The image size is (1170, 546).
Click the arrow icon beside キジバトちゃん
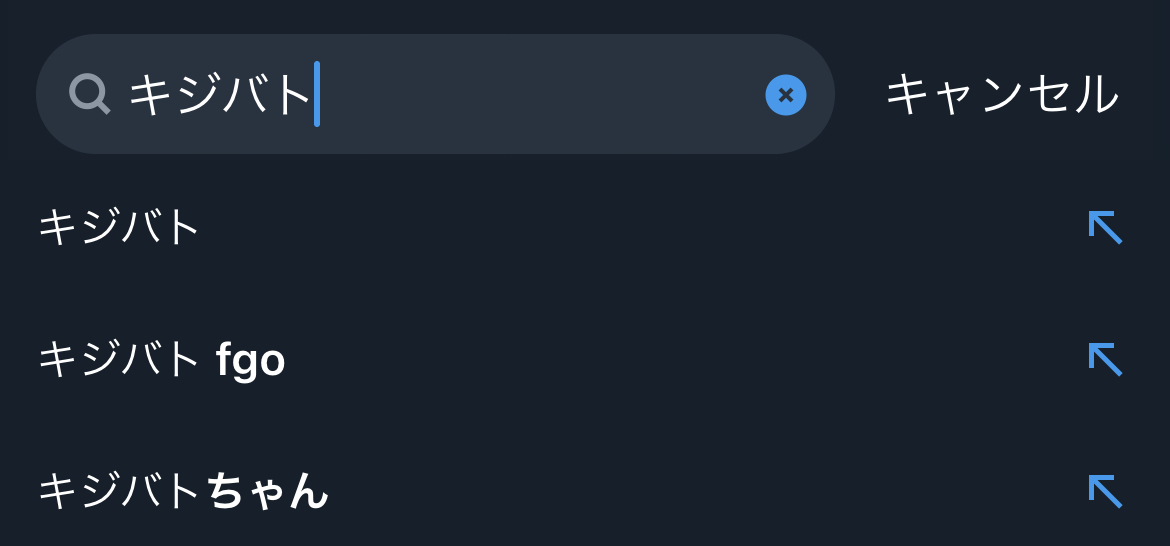tap(1105, 491)
